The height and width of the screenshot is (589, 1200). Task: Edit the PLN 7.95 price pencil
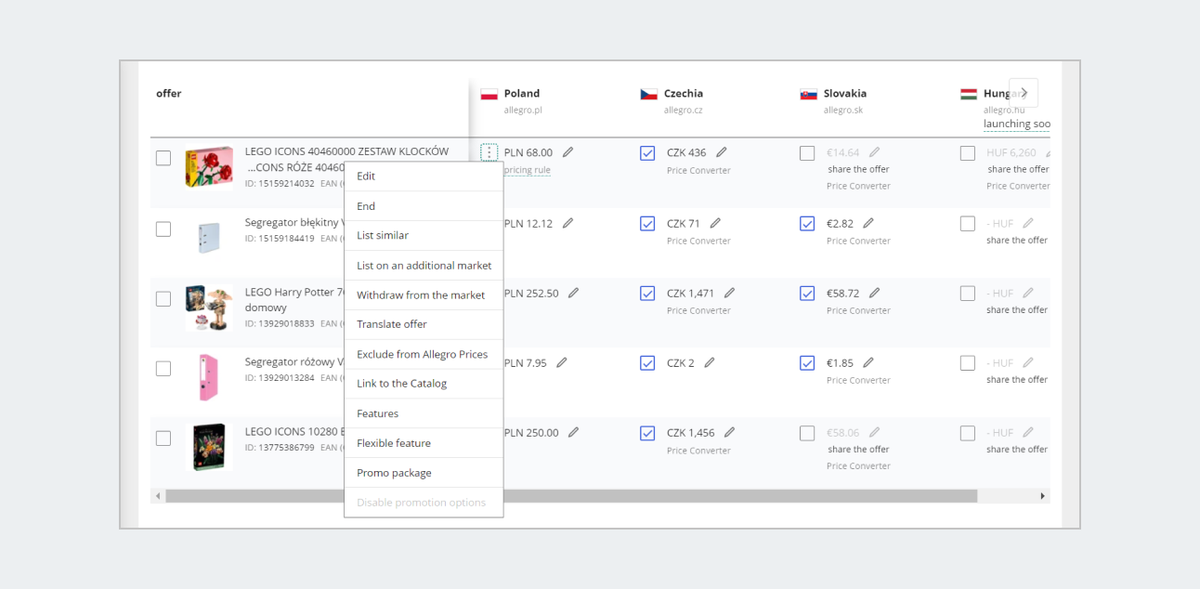[x=562, y=363]
